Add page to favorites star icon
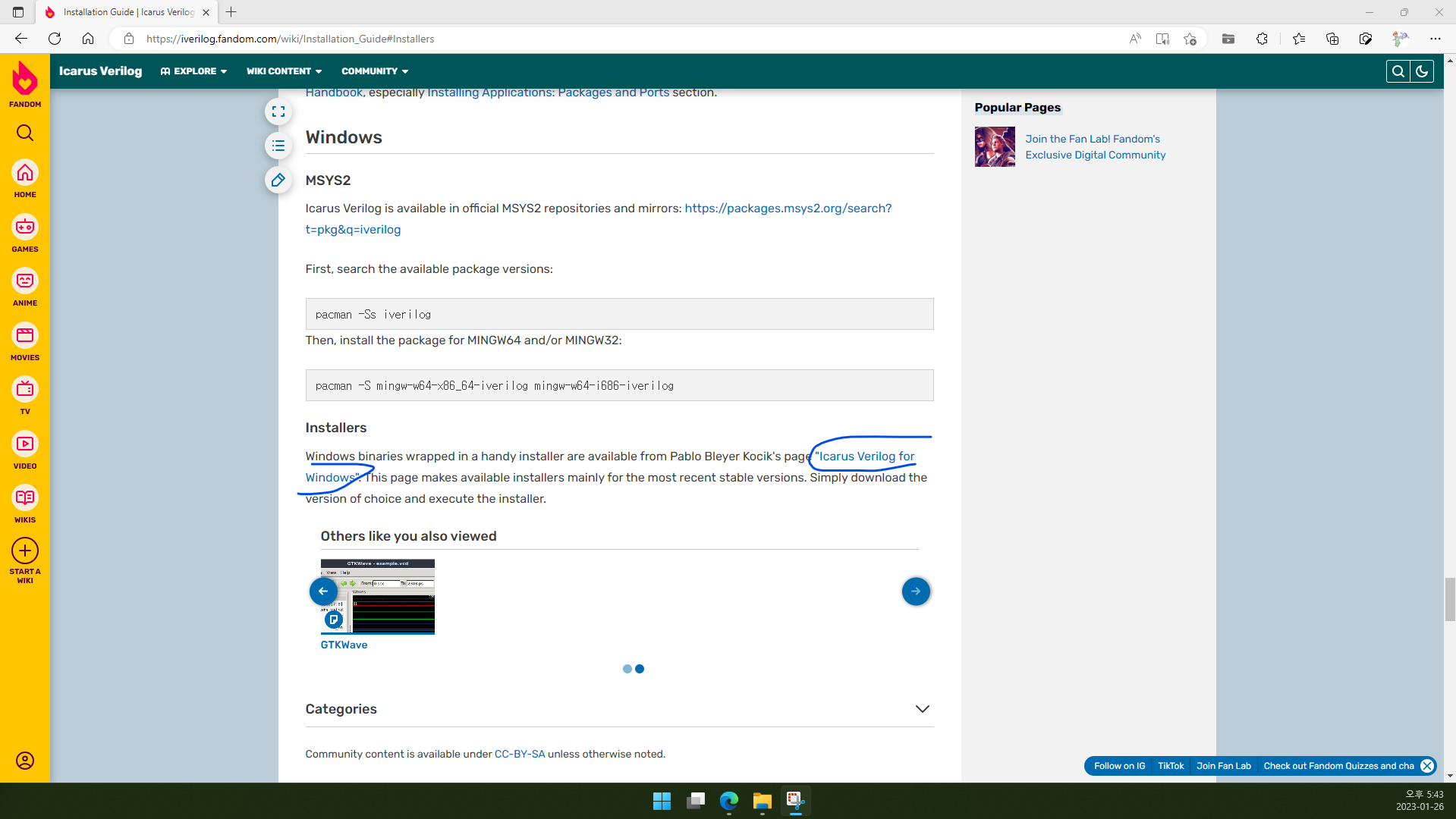 [x=1190, y=39]
